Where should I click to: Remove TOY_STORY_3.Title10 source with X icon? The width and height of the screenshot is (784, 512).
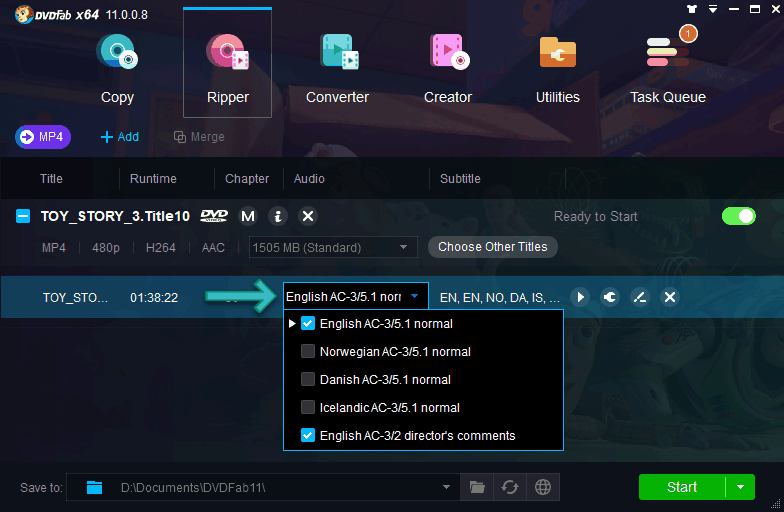[x=308, y=216]
